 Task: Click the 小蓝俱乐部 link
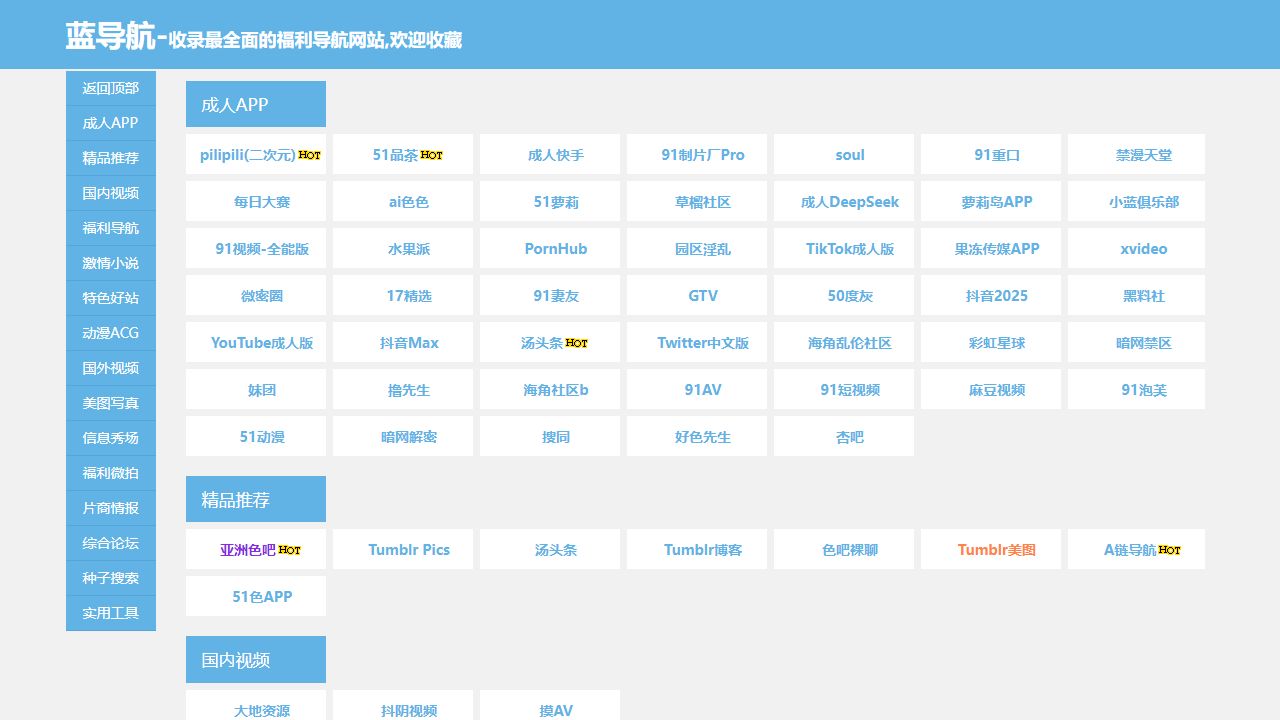pyautogui.click(x=1144, y=202)
